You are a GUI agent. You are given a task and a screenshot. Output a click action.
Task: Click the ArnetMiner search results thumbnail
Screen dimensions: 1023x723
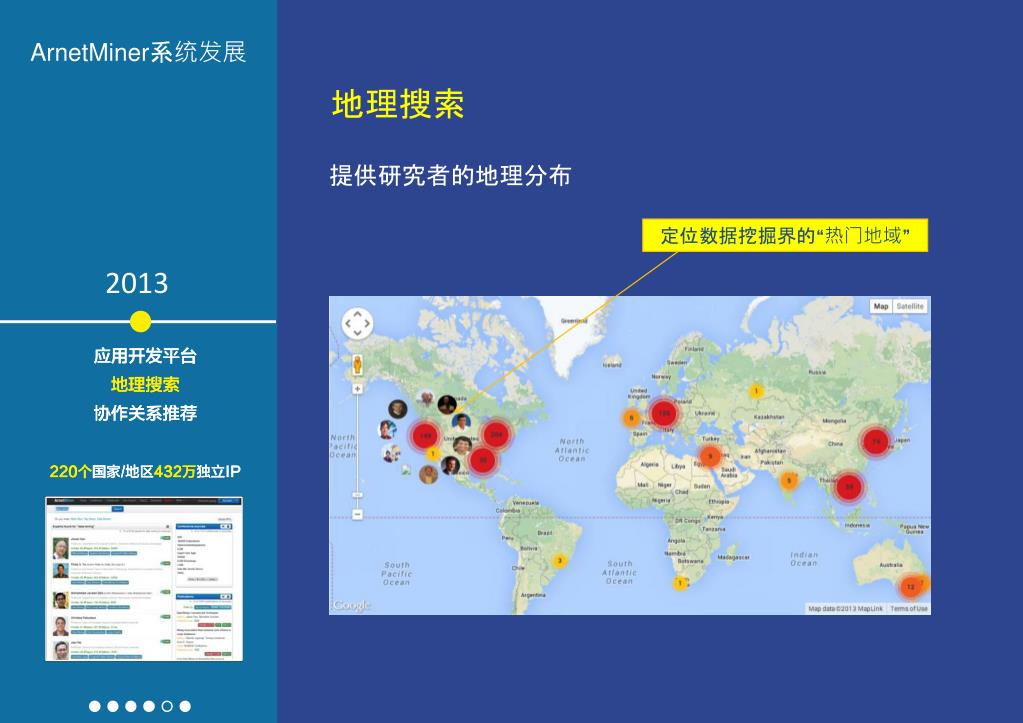point(144,579)
